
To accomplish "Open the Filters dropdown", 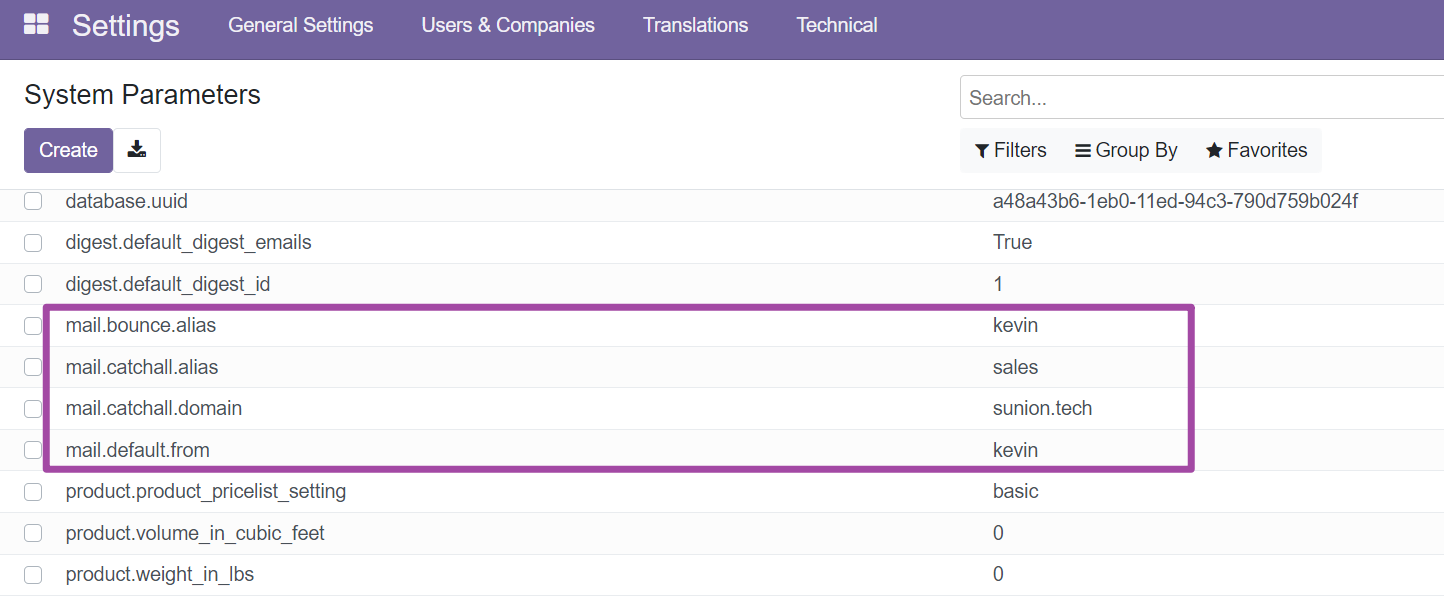I will tap(1010, 150).
